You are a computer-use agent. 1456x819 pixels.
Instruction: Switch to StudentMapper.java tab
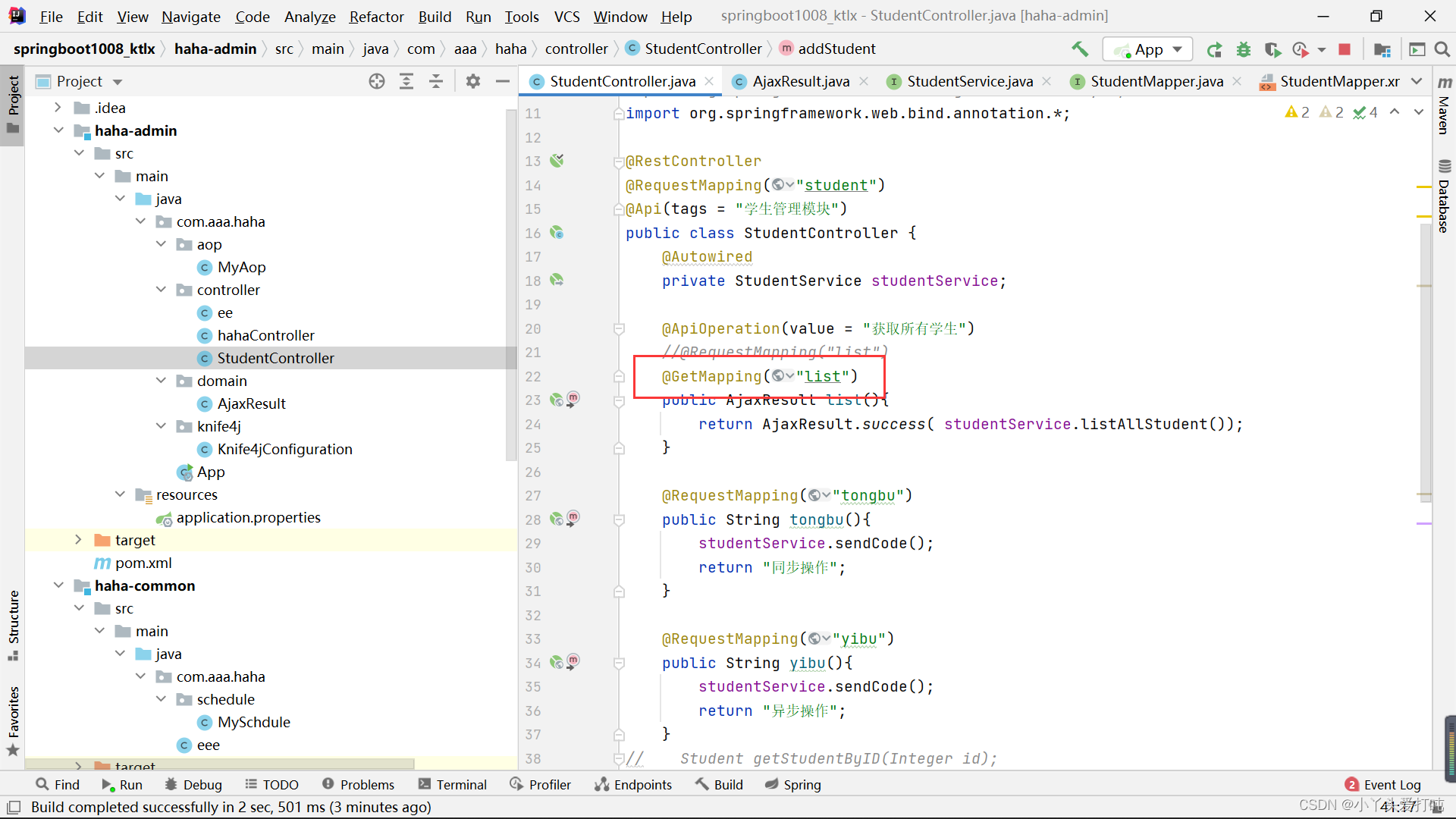[x=1156, y=81]
